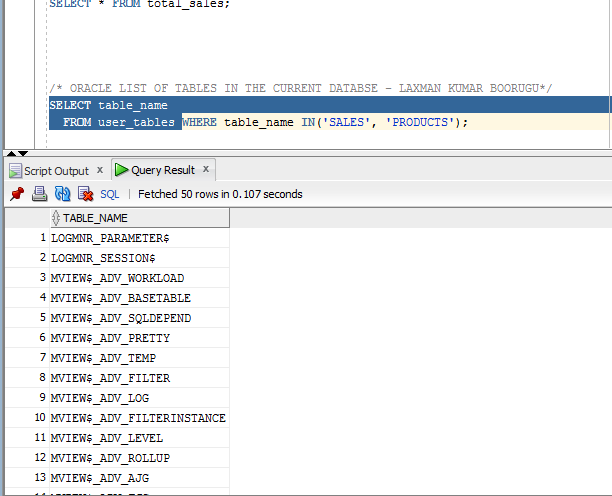Click the WHERE keyword in editor

coord(199,122)
